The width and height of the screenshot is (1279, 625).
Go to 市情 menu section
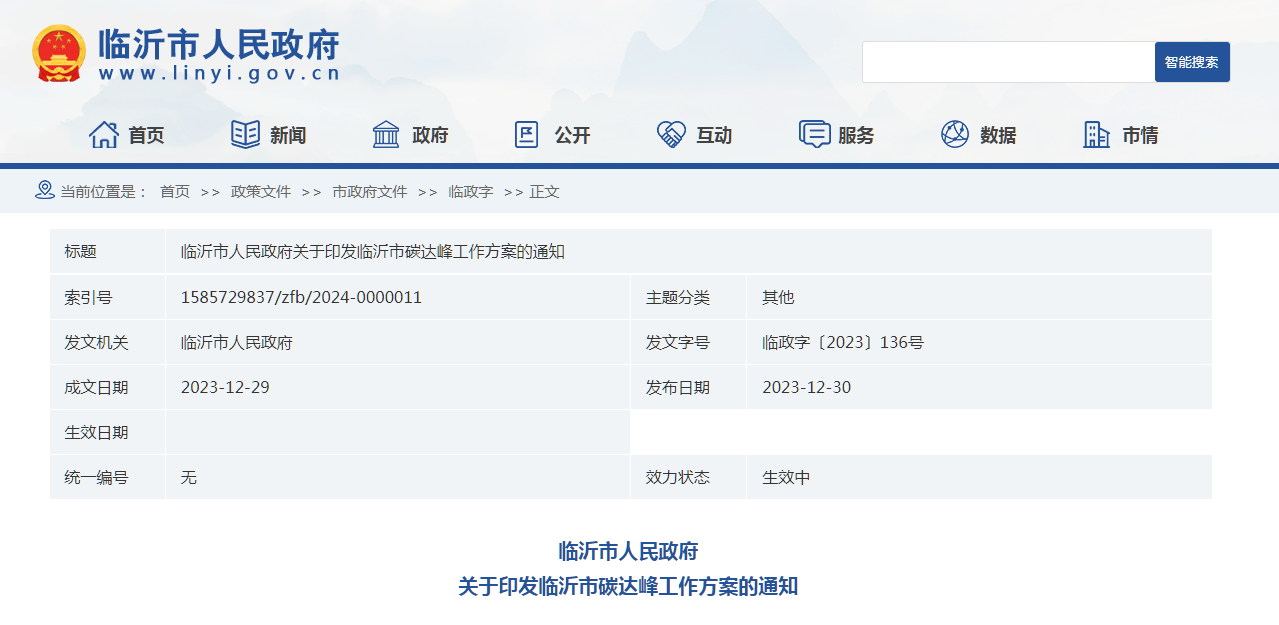(1140, 136)
